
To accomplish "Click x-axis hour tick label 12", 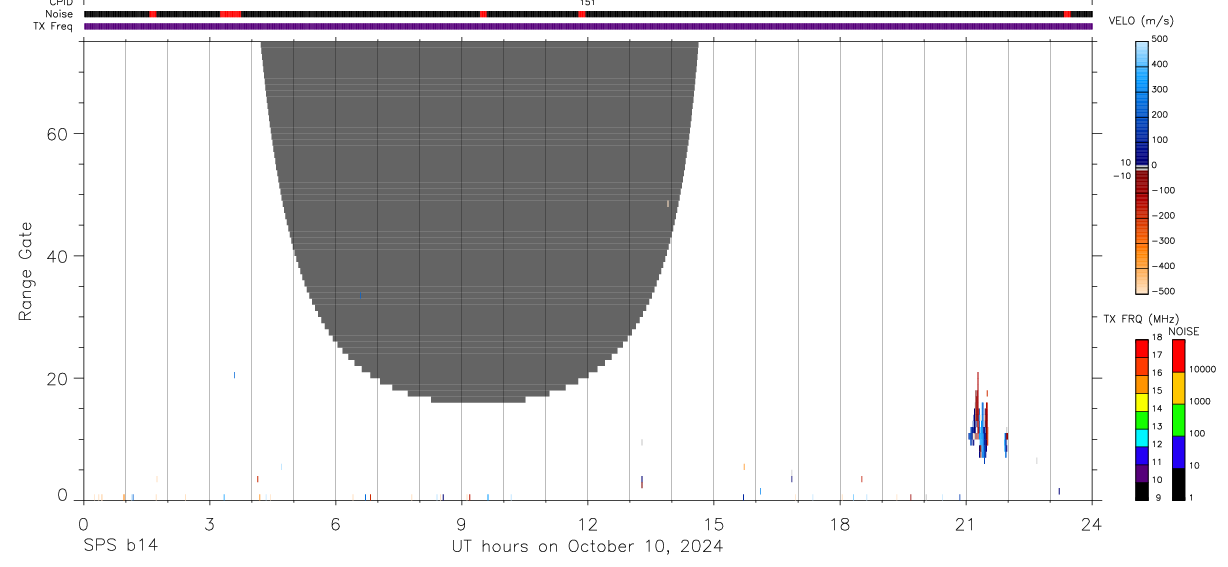I will point(587,523).
